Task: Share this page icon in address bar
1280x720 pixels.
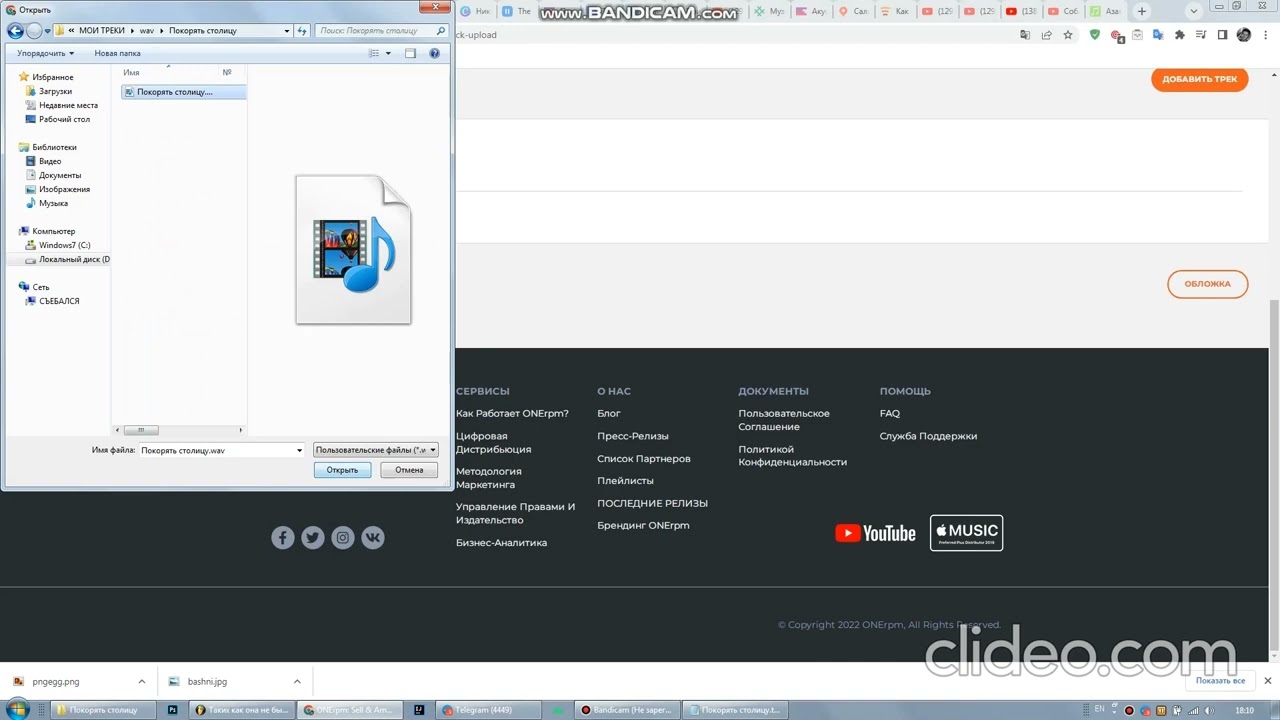Action: 1046,35
